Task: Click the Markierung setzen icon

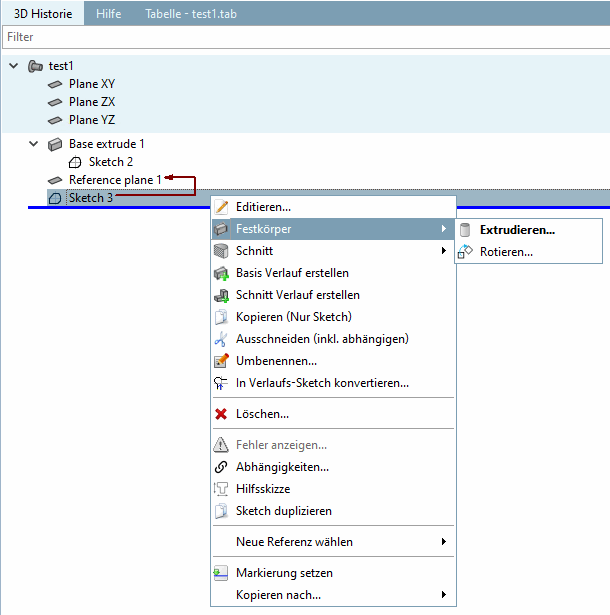Action: (222, 573)
